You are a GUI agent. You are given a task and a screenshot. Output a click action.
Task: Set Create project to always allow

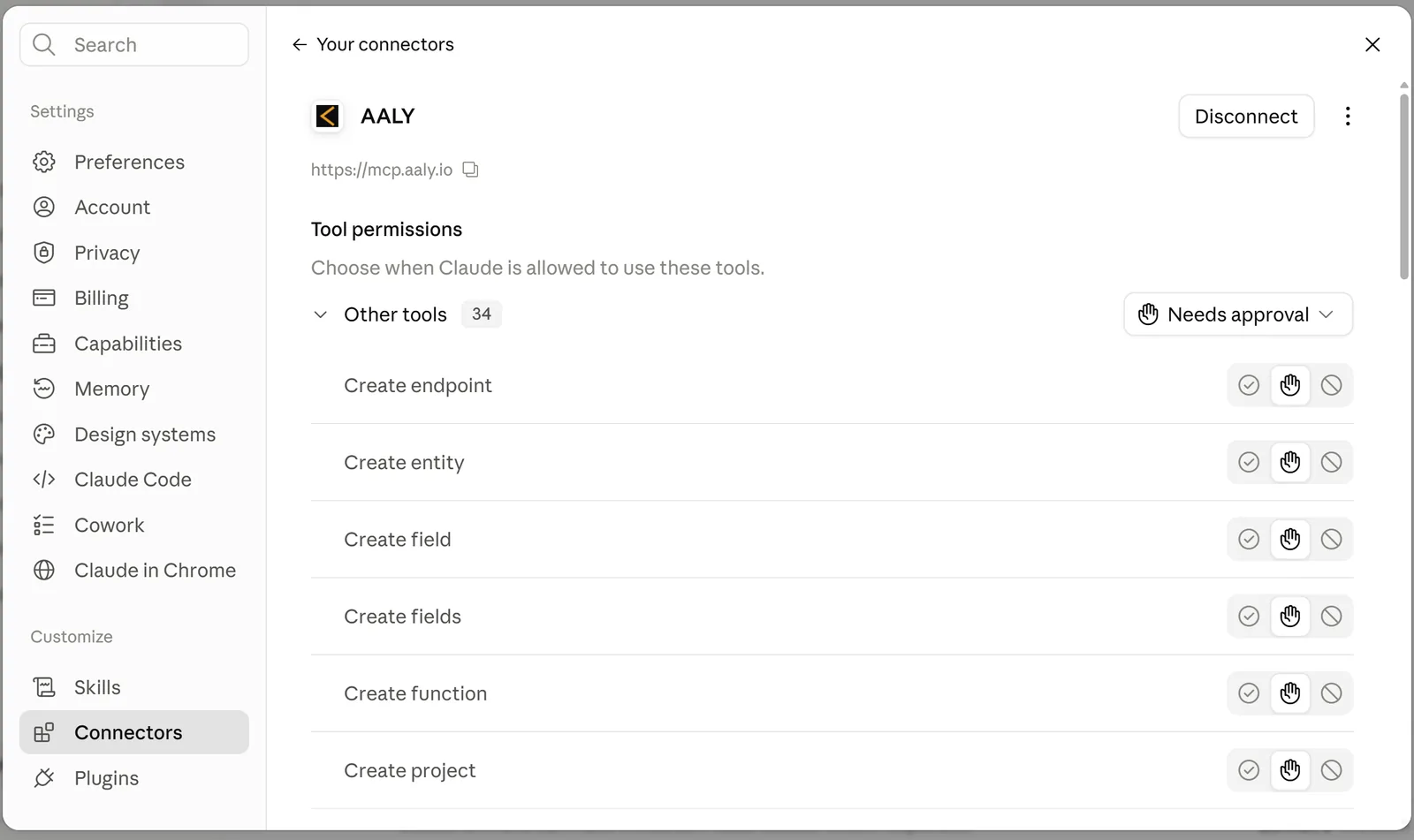(1249, 770)
